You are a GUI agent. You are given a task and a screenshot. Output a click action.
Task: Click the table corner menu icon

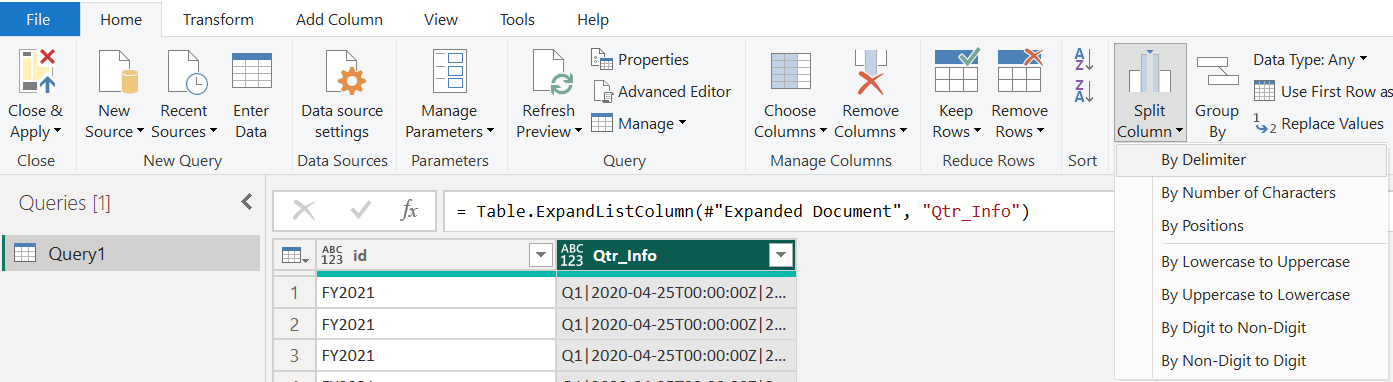[294, 256]
